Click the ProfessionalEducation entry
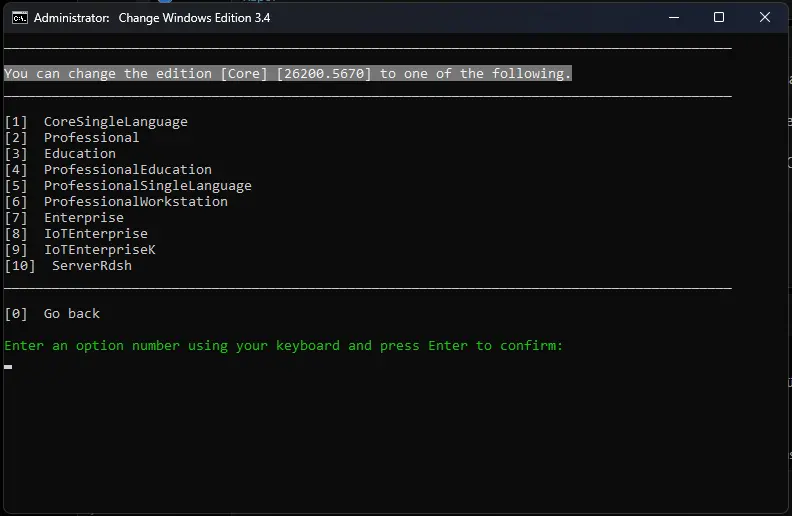Screen dimensions: 792x516 click(x=108, y=170)
